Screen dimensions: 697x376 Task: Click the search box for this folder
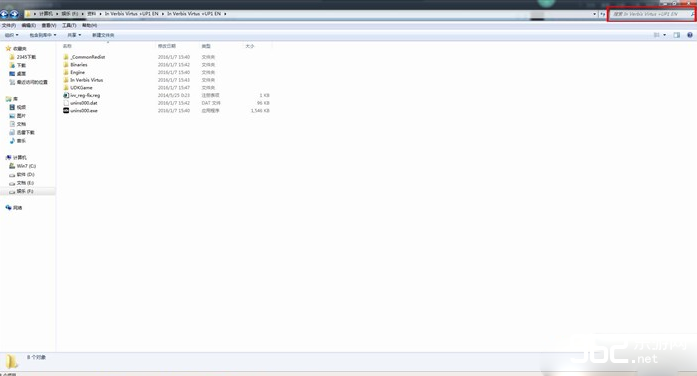point(651,14)
